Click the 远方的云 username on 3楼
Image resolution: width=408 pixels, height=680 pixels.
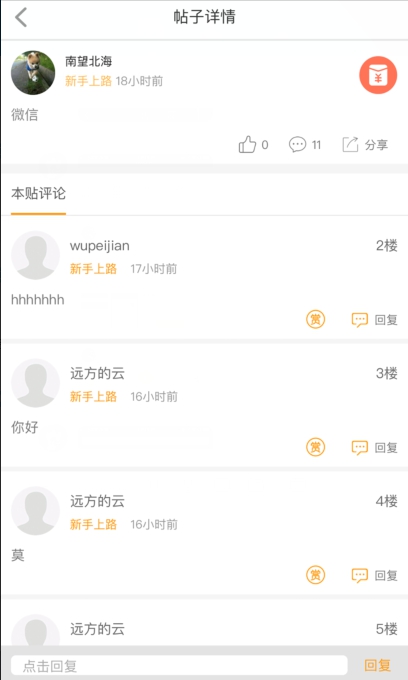coord(98,373)
